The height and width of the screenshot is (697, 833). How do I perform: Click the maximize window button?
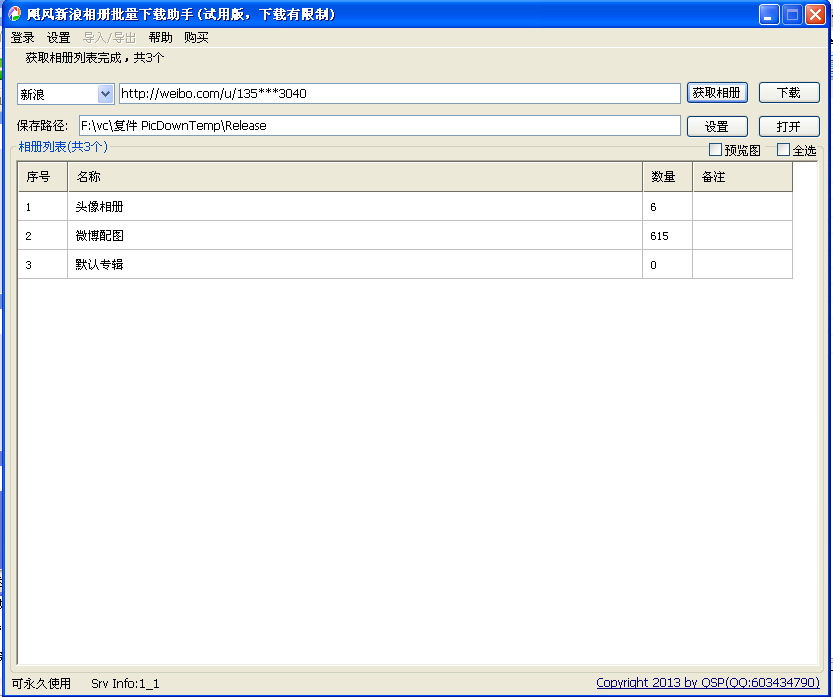click(x=792, y=14)
